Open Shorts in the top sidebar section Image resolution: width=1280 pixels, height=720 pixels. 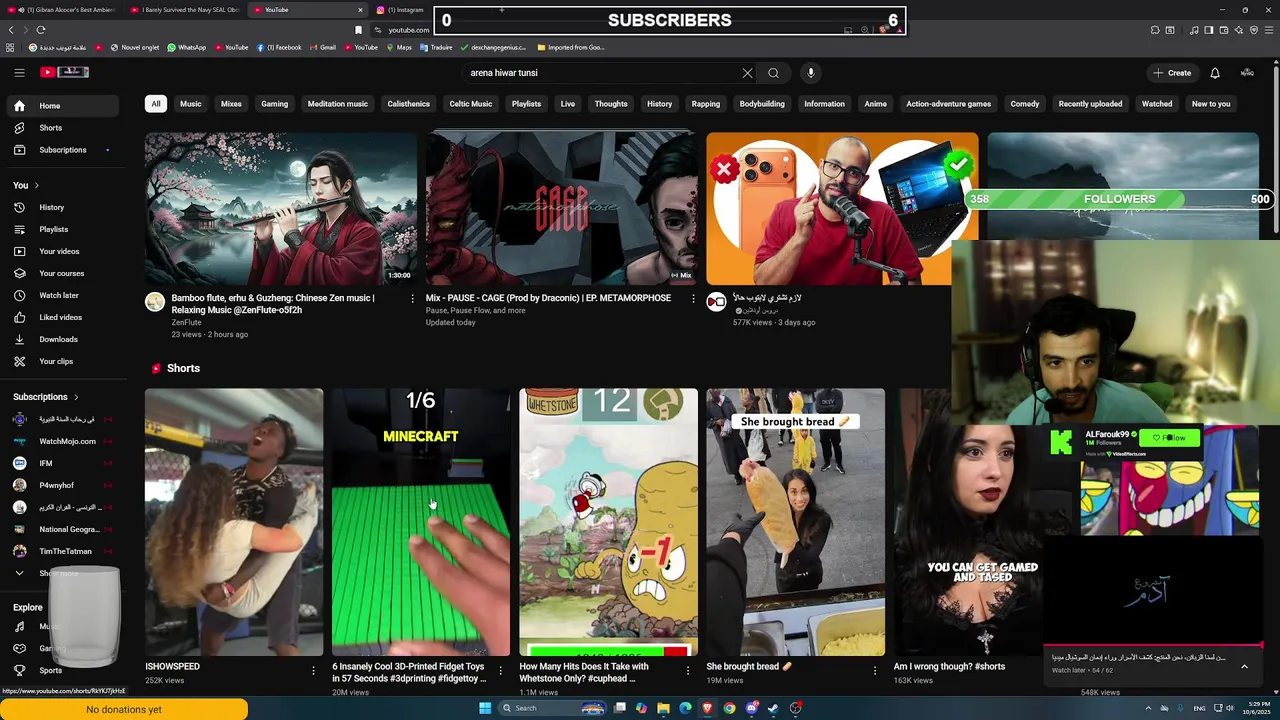point(65,128)
